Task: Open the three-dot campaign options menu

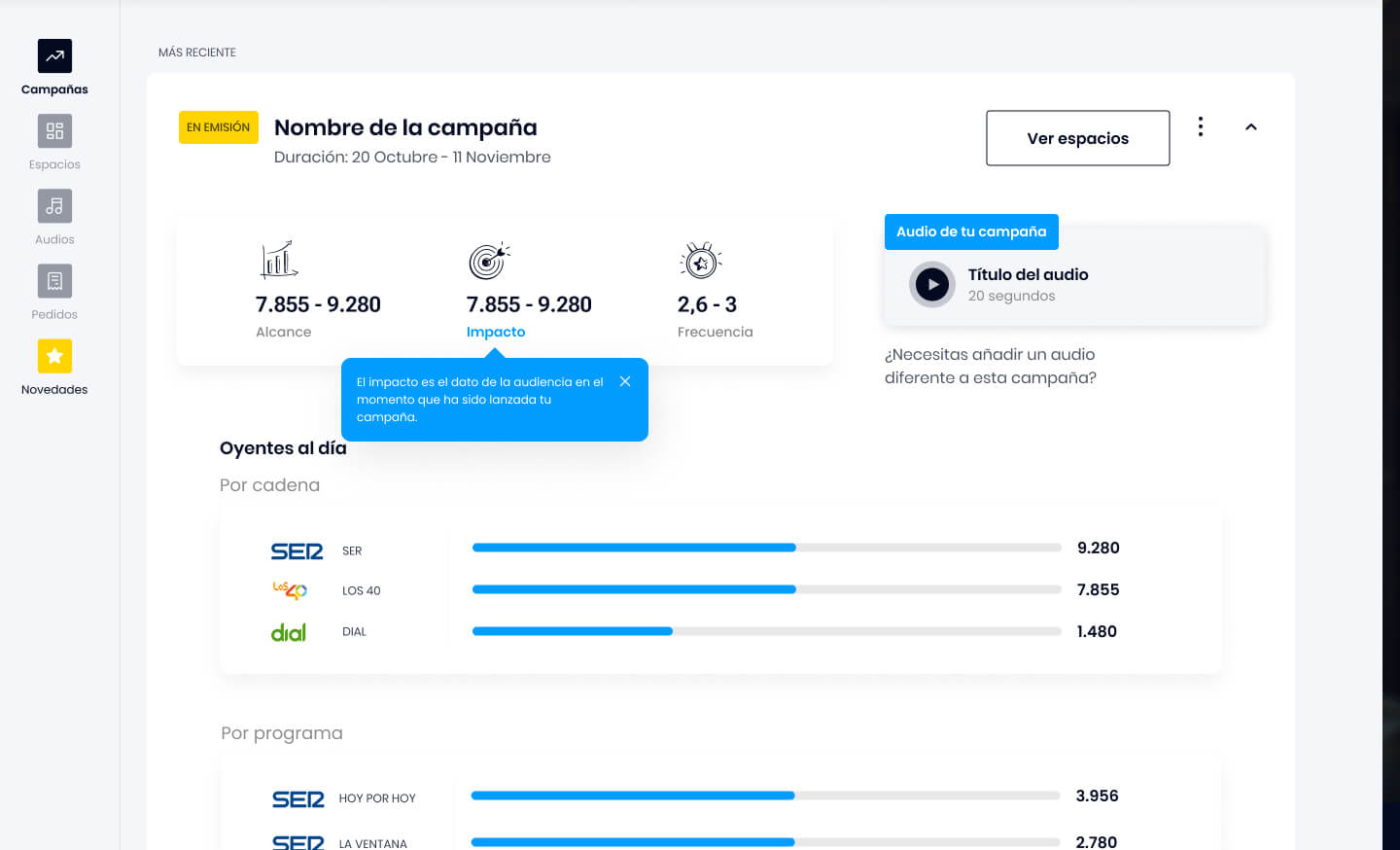Action: click(x=1201, y=126)
